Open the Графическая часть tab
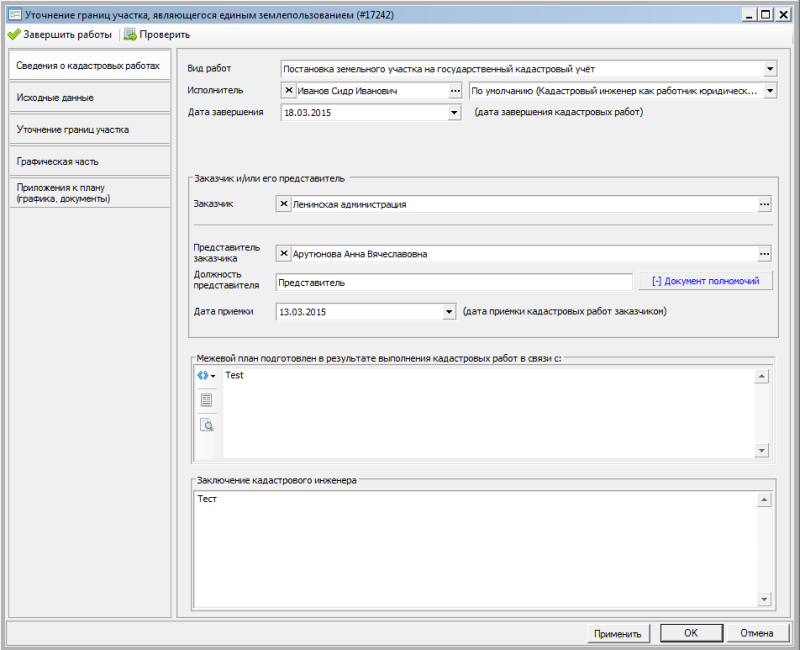 (x=88, y=161)
